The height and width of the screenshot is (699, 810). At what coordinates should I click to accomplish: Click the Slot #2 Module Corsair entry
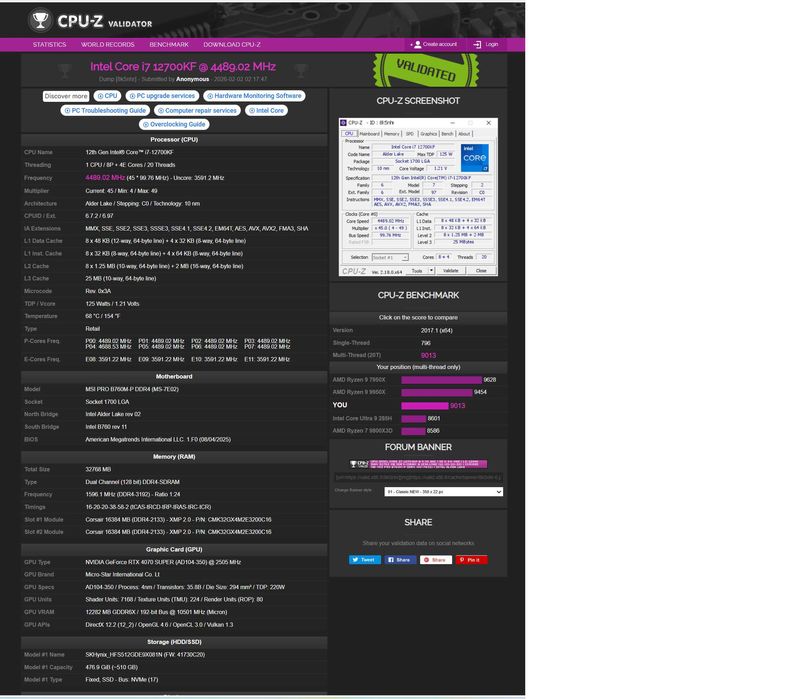[178, 532]
